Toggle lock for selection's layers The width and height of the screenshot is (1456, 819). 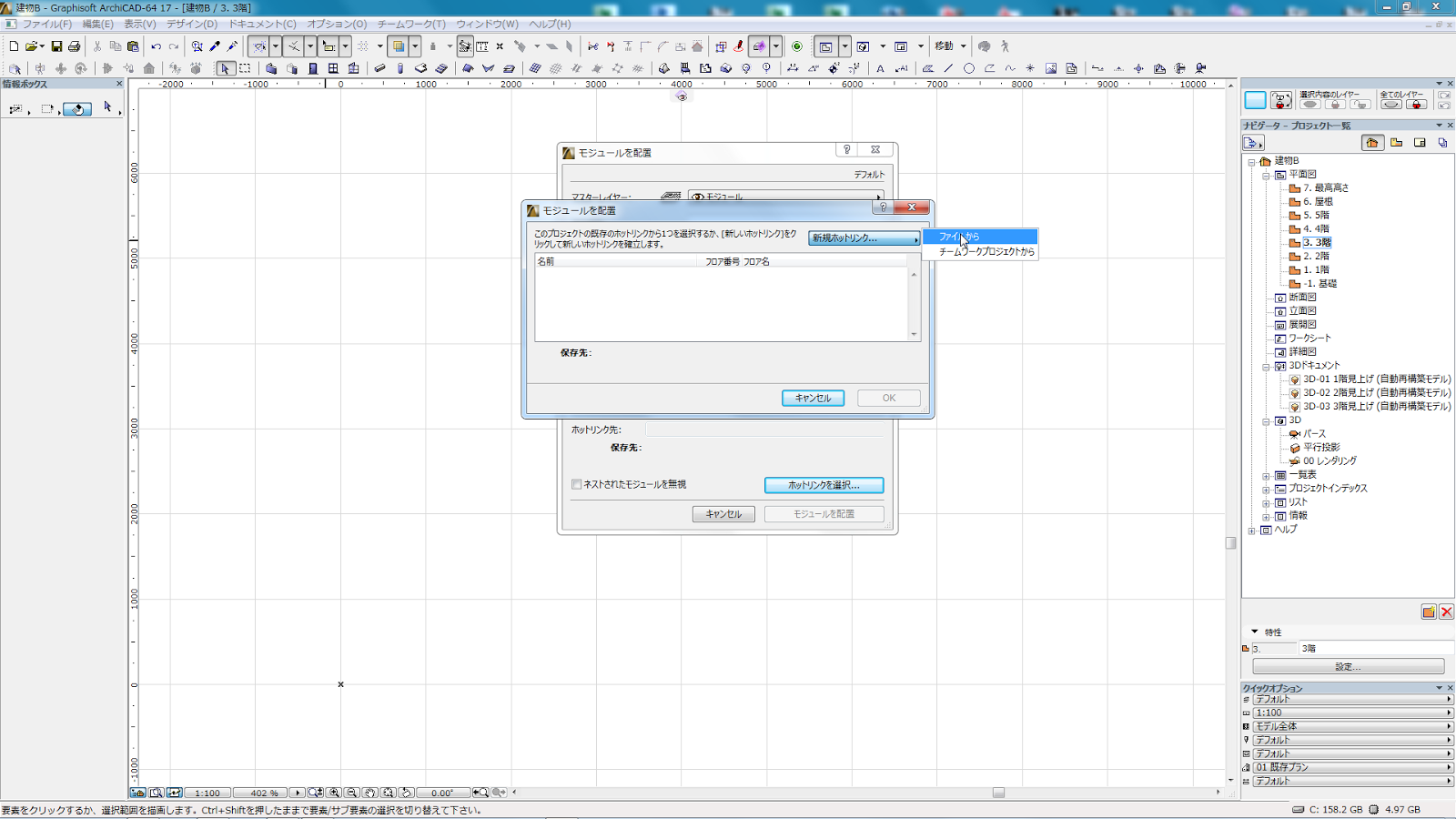tap(1335, 104)
